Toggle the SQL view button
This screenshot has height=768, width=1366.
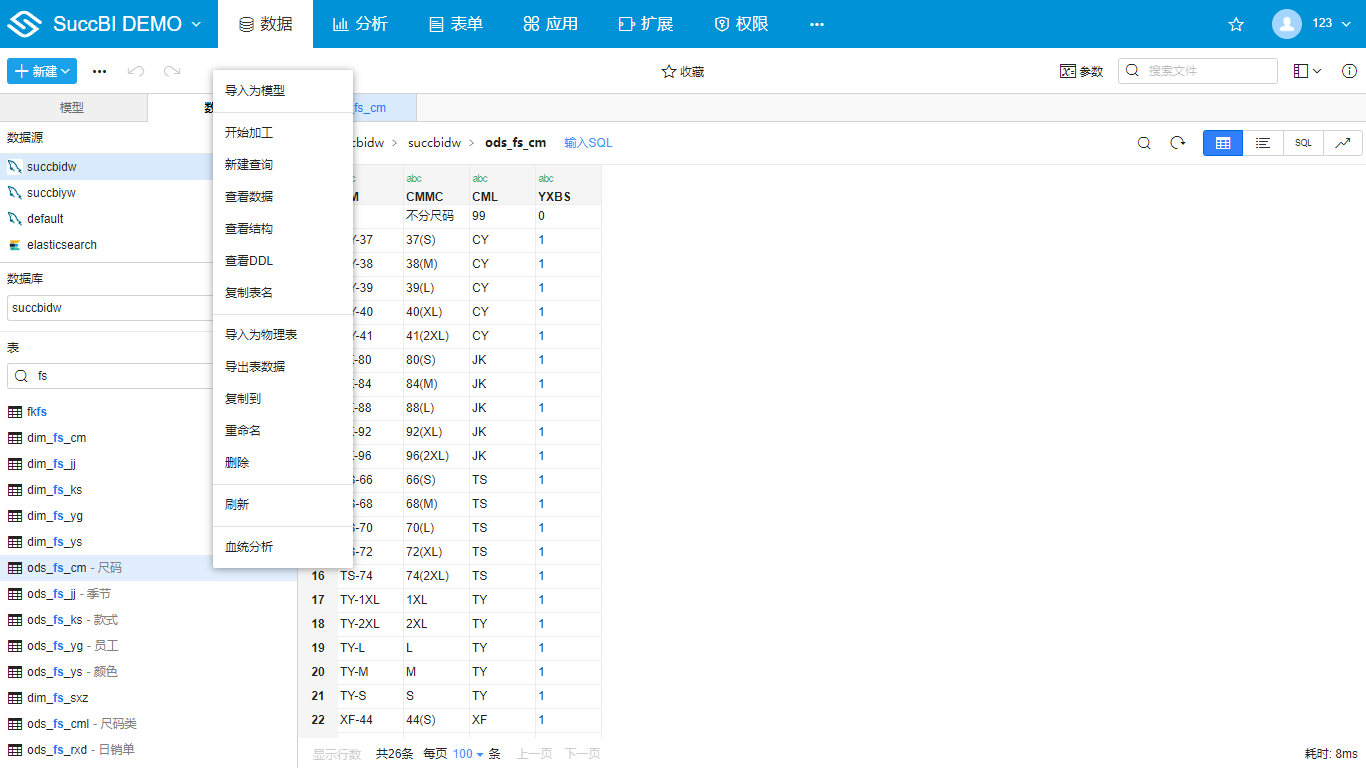[1303, 143]
